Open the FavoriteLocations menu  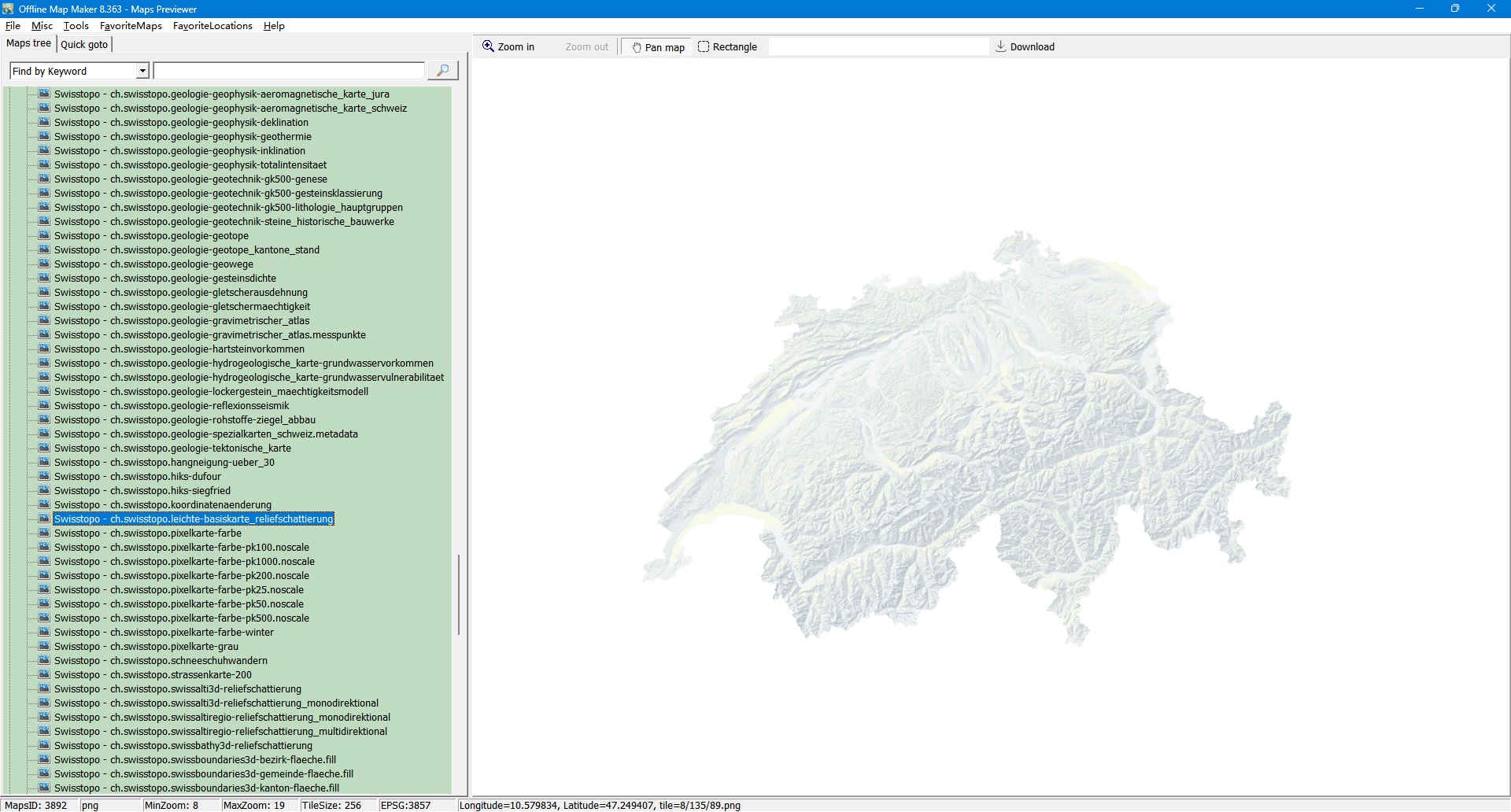[x=212, y=26]
